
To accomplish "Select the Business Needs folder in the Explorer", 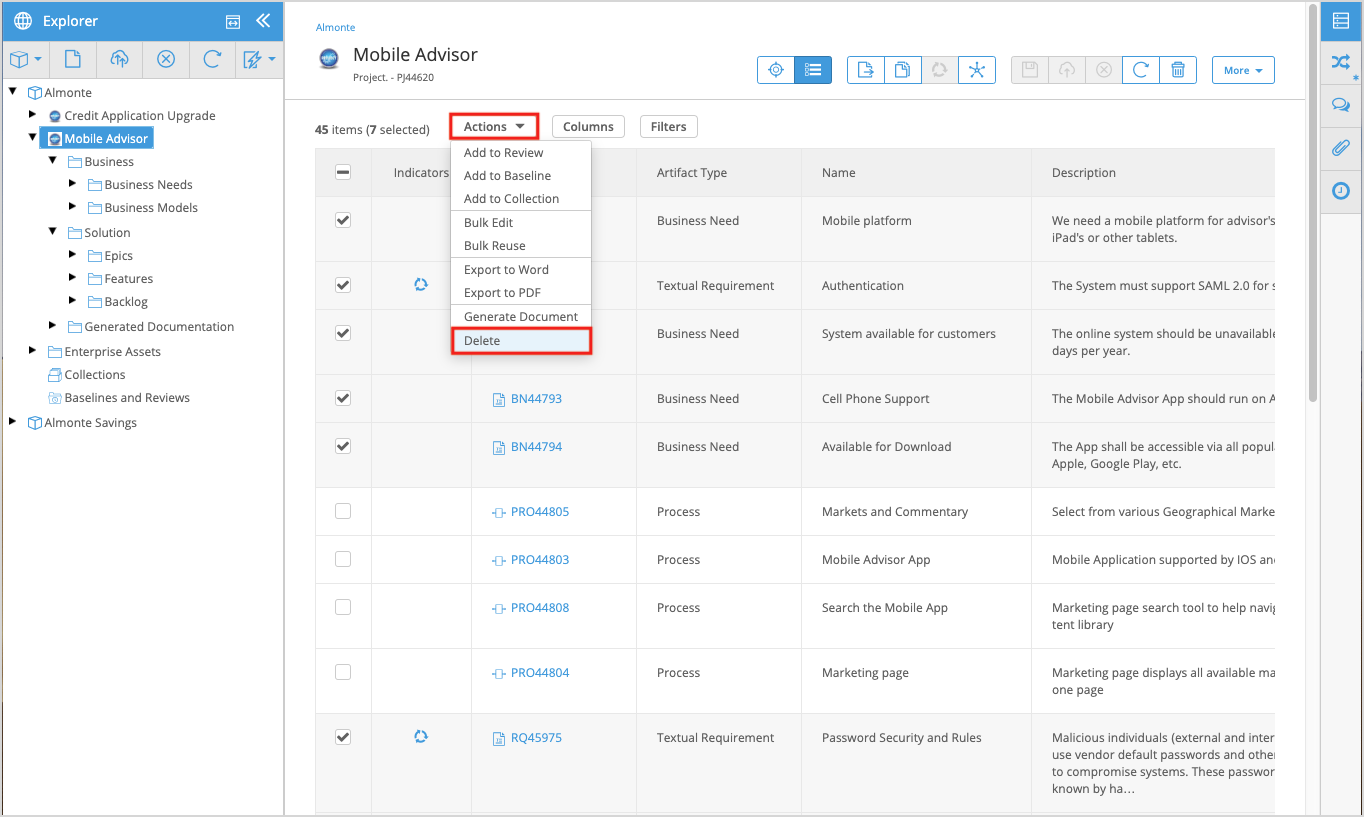I will click(149, 184).
